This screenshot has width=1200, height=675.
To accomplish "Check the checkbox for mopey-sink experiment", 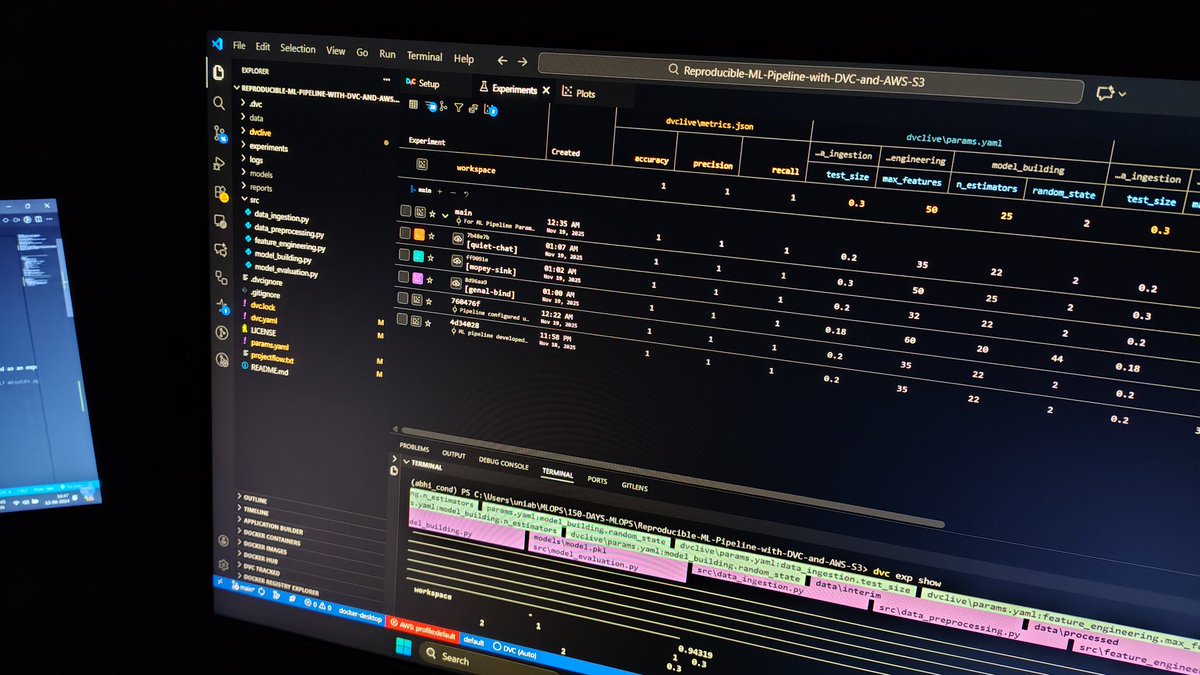I will point(404,254).
